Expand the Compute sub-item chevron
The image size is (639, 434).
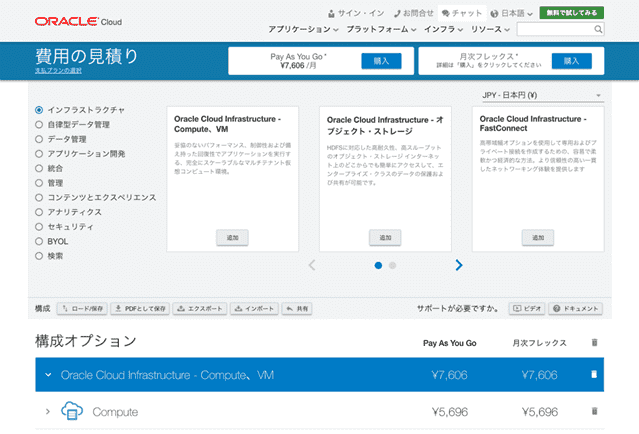click(48, 412)
